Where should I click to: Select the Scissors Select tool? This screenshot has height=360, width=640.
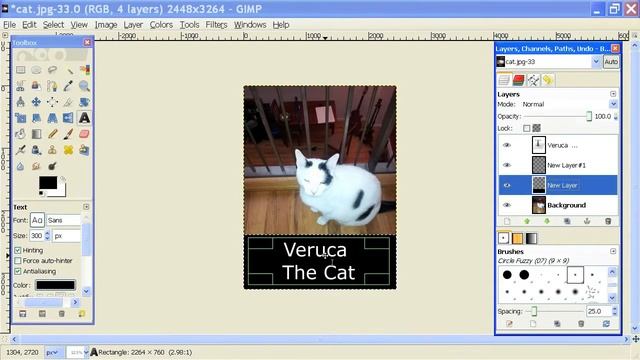(x=20, y=86)
